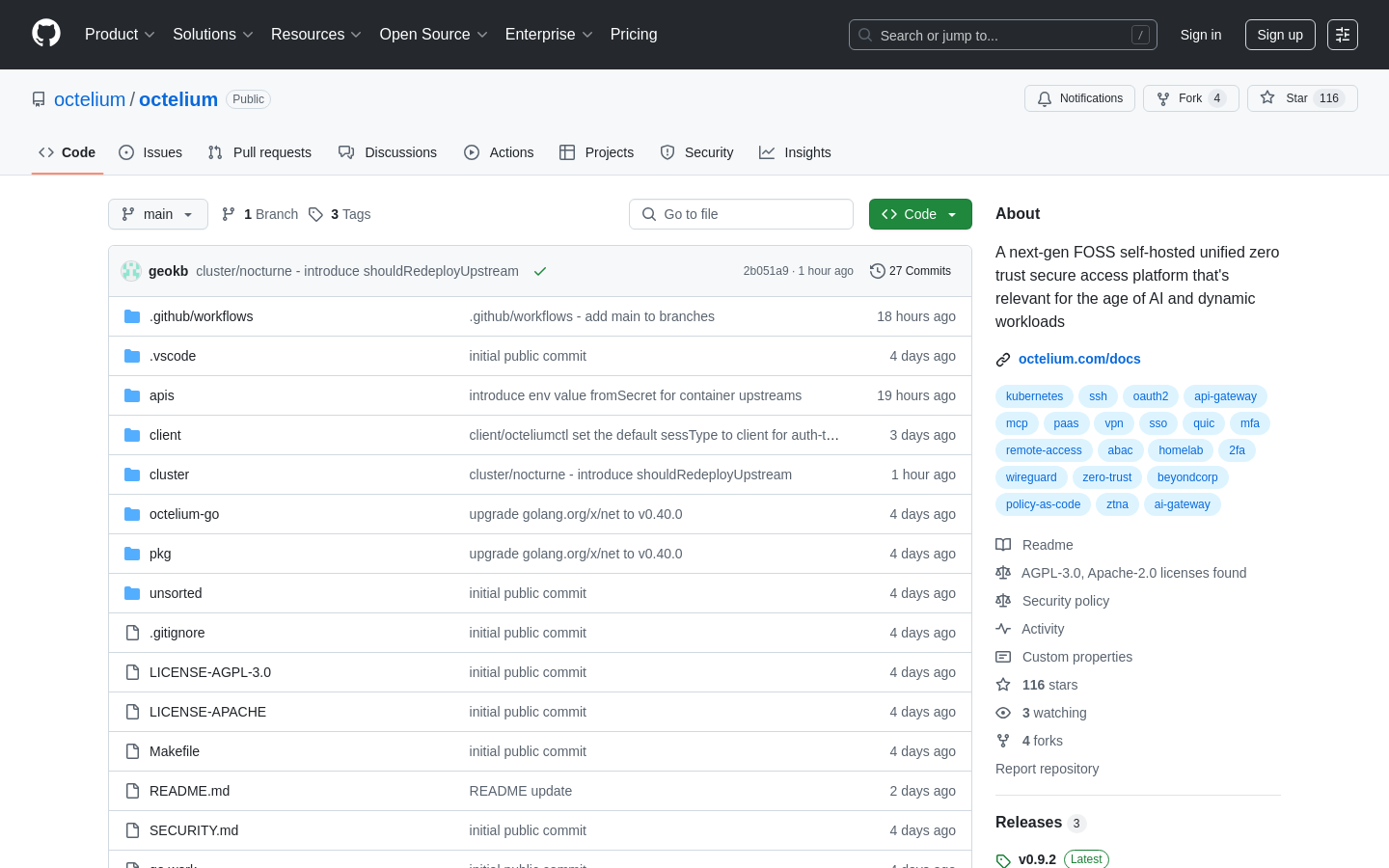Expand the Resources menu
Screen dimensions: 1389x868
(x=316, y=35)
